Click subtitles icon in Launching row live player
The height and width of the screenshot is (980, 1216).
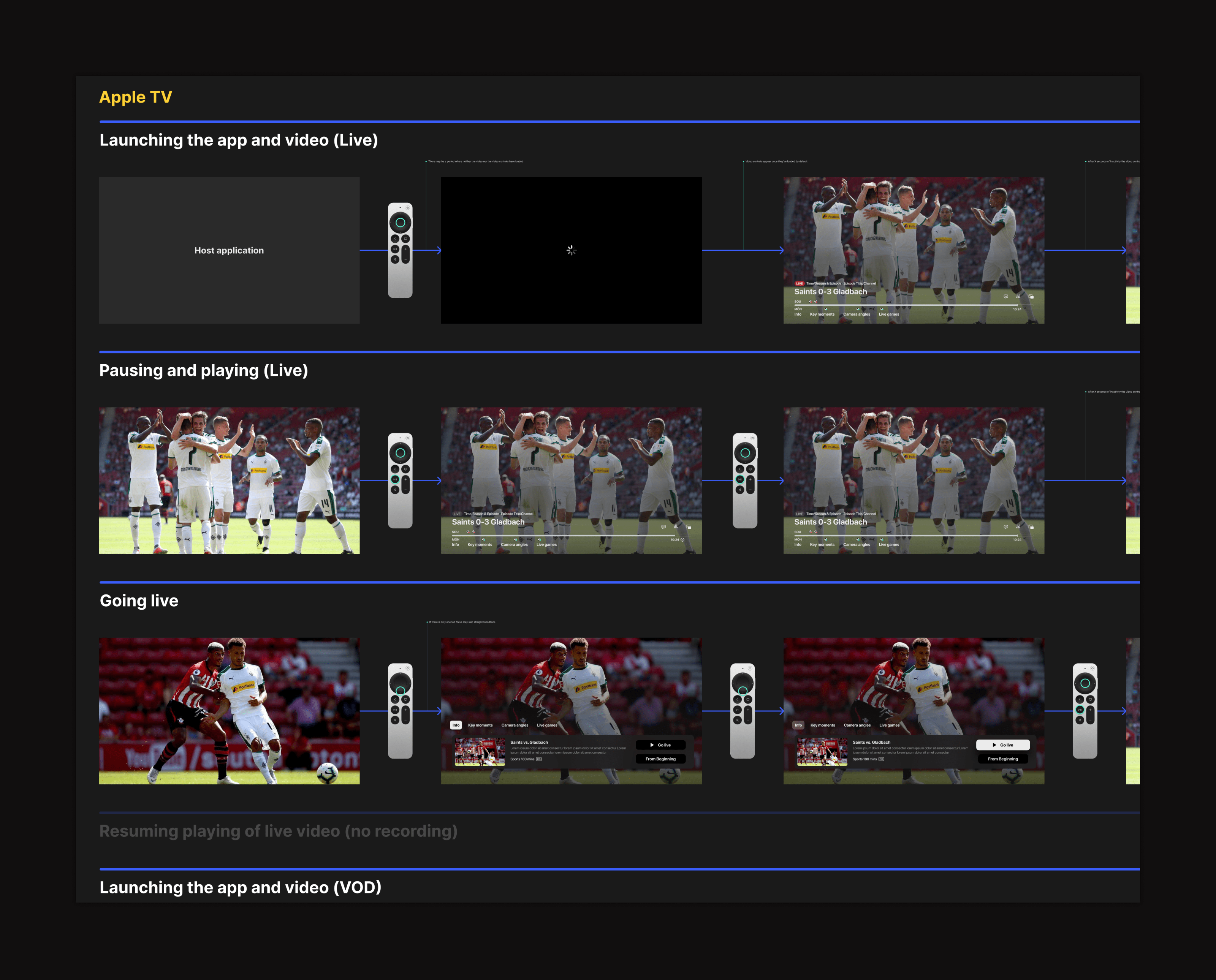tap(1005, 296)
